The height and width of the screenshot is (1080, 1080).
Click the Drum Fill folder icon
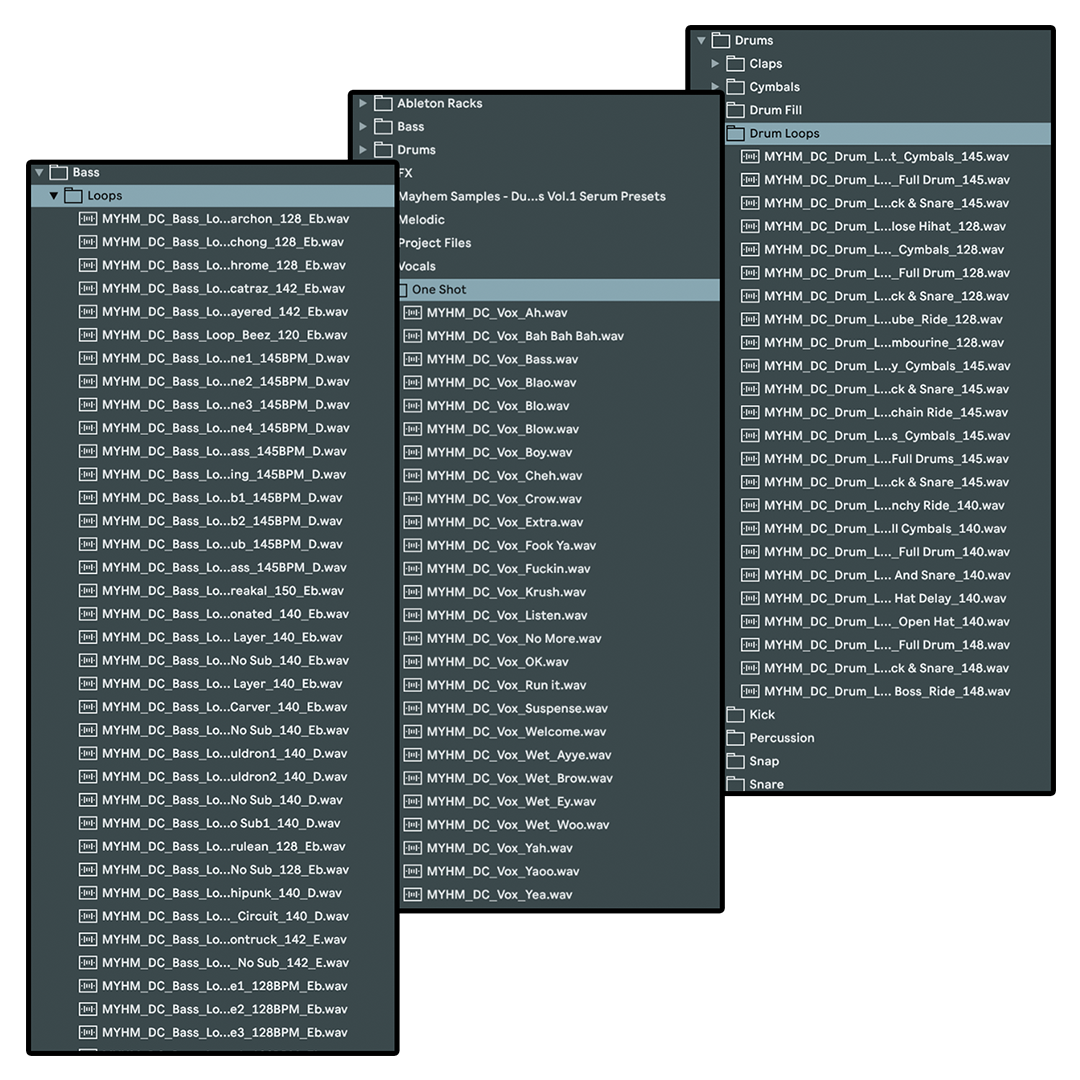tap(735, 110)
